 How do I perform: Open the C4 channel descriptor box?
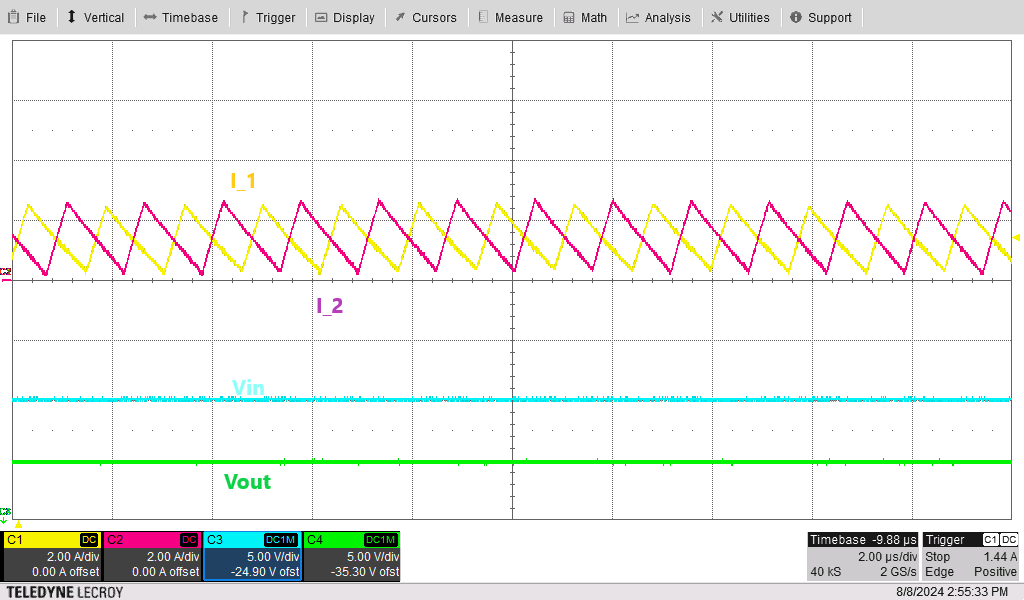[352, 556]
